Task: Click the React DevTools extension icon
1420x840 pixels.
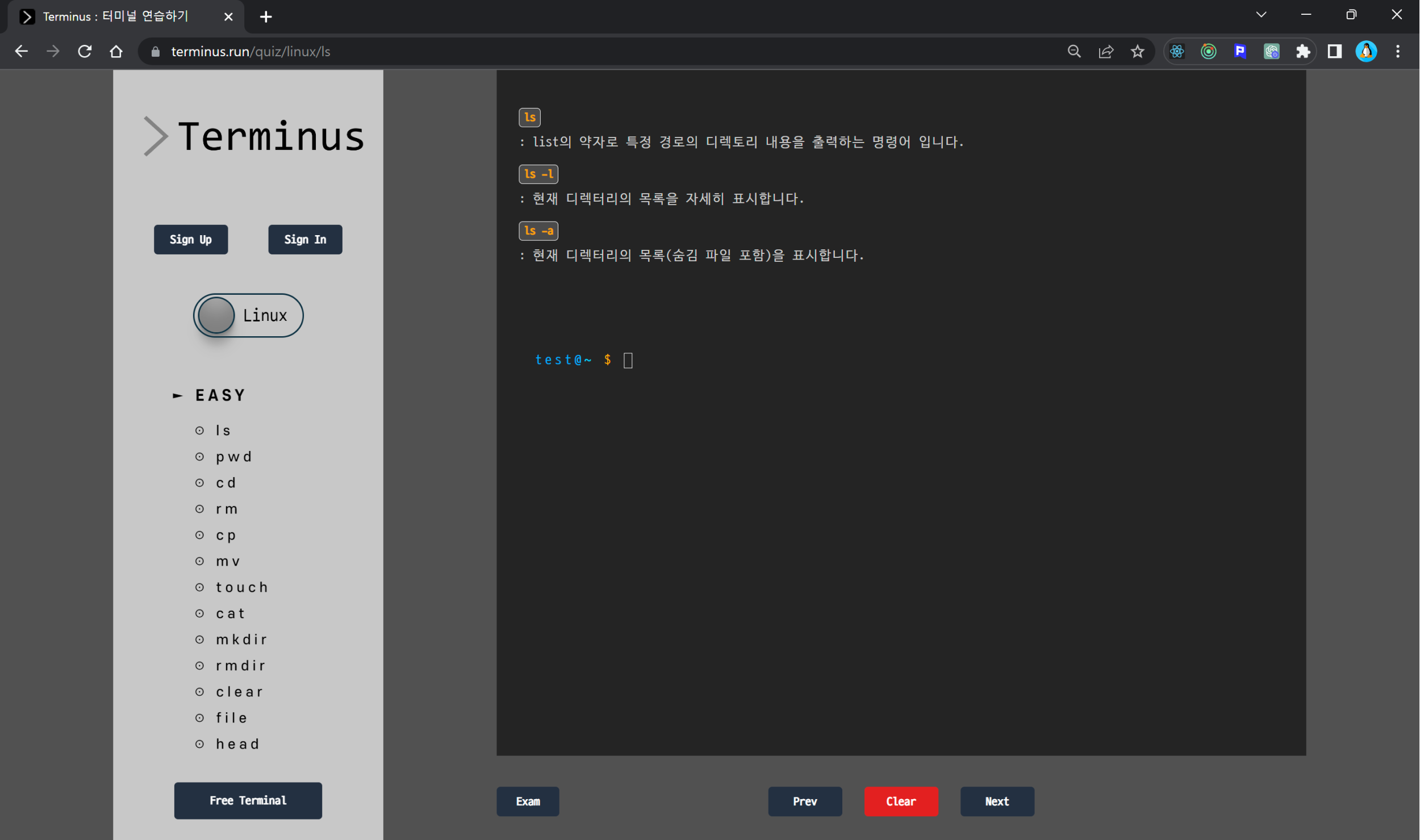Action: (1176, 52)
